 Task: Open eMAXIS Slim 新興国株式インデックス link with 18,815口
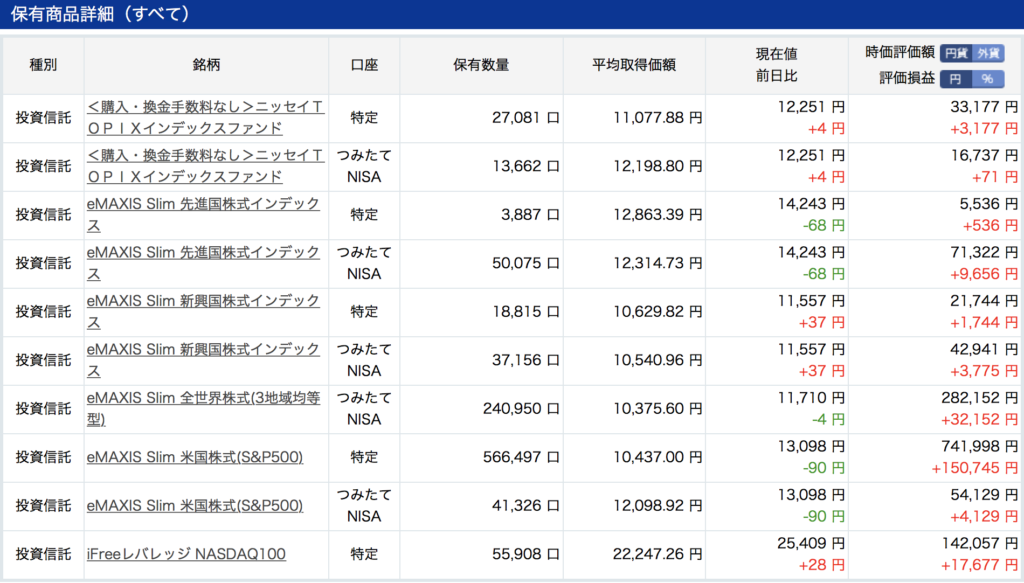203,311
